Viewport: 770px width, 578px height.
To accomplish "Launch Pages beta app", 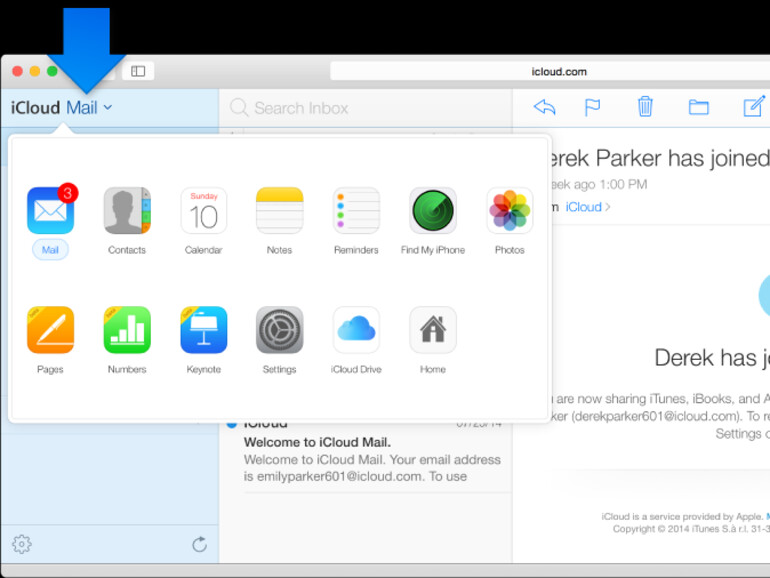I will pyautogui.click(x=50, y=330).
